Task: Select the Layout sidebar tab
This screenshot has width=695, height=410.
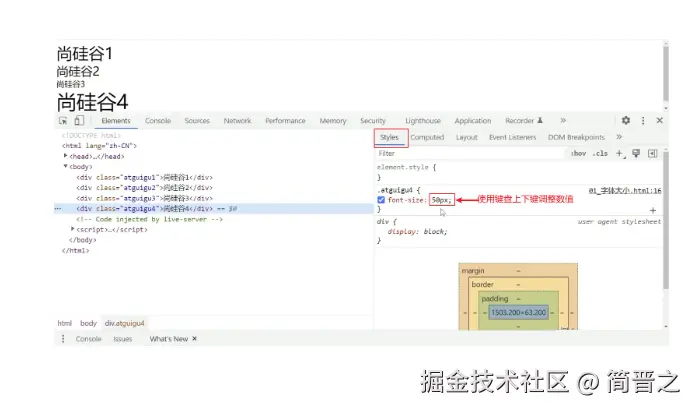Action: [x=467, y=137]
